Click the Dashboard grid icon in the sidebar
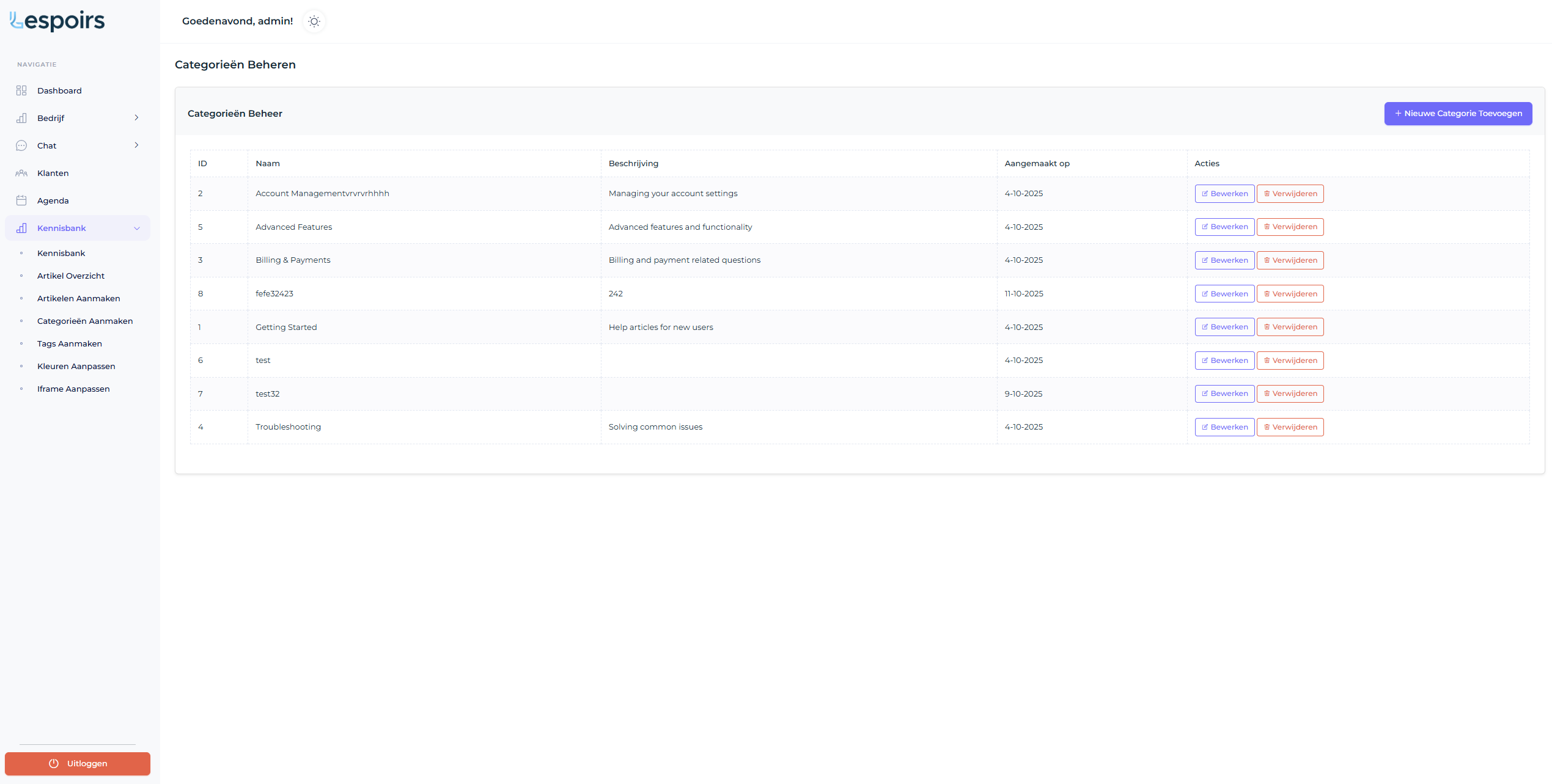Viewport: 1552px width, 784px height. [21, 90]
